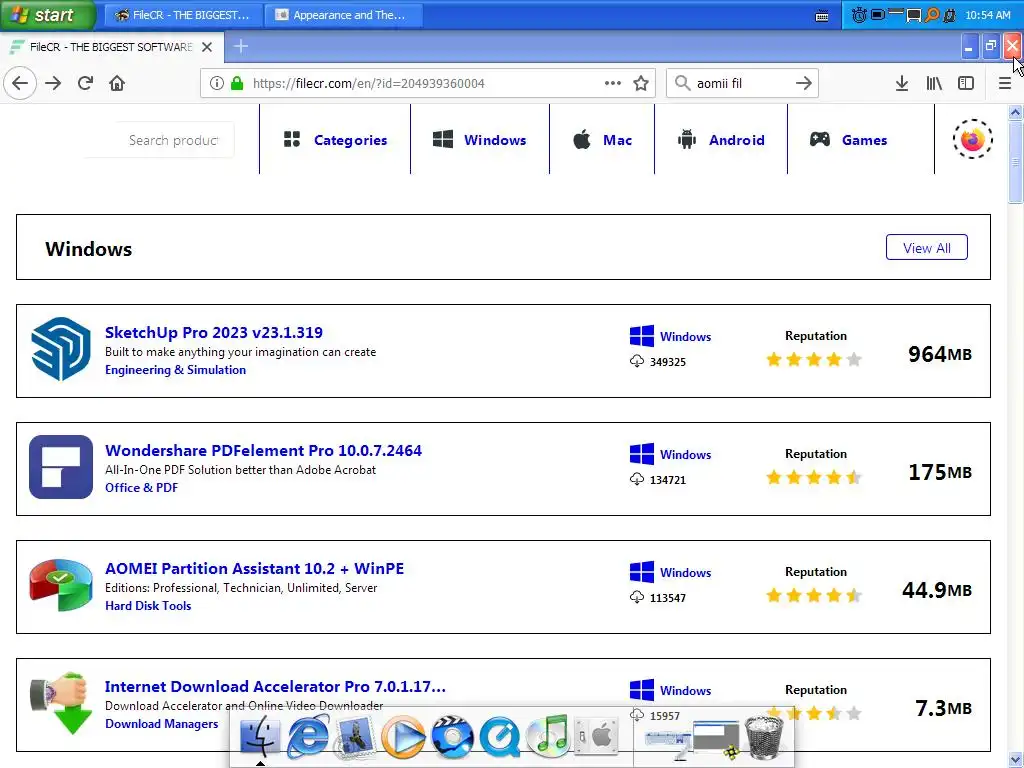Click the Windows platform label in AOMEI row
This screenshot has width=1024, height=768.
click(x=685, y=573)
